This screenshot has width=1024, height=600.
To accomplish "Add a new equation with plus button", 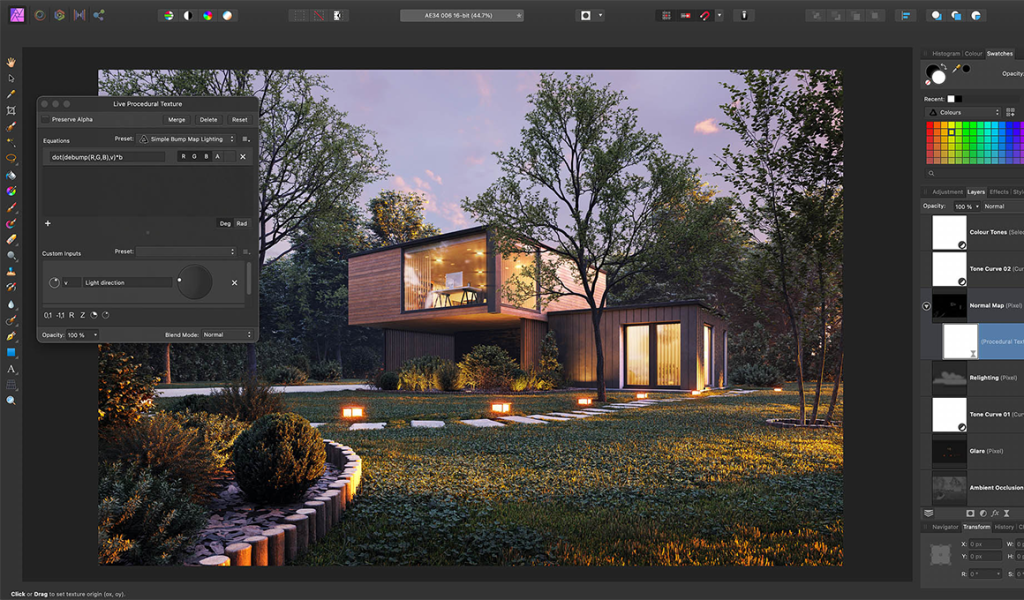I will (48, 223).
